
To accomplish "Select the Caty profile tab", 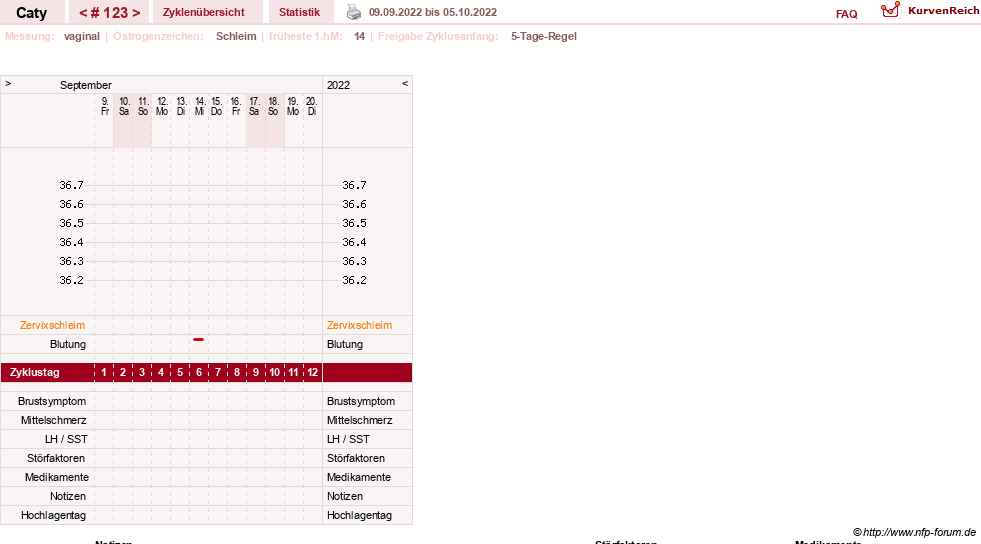I will (x=31, y=13).
